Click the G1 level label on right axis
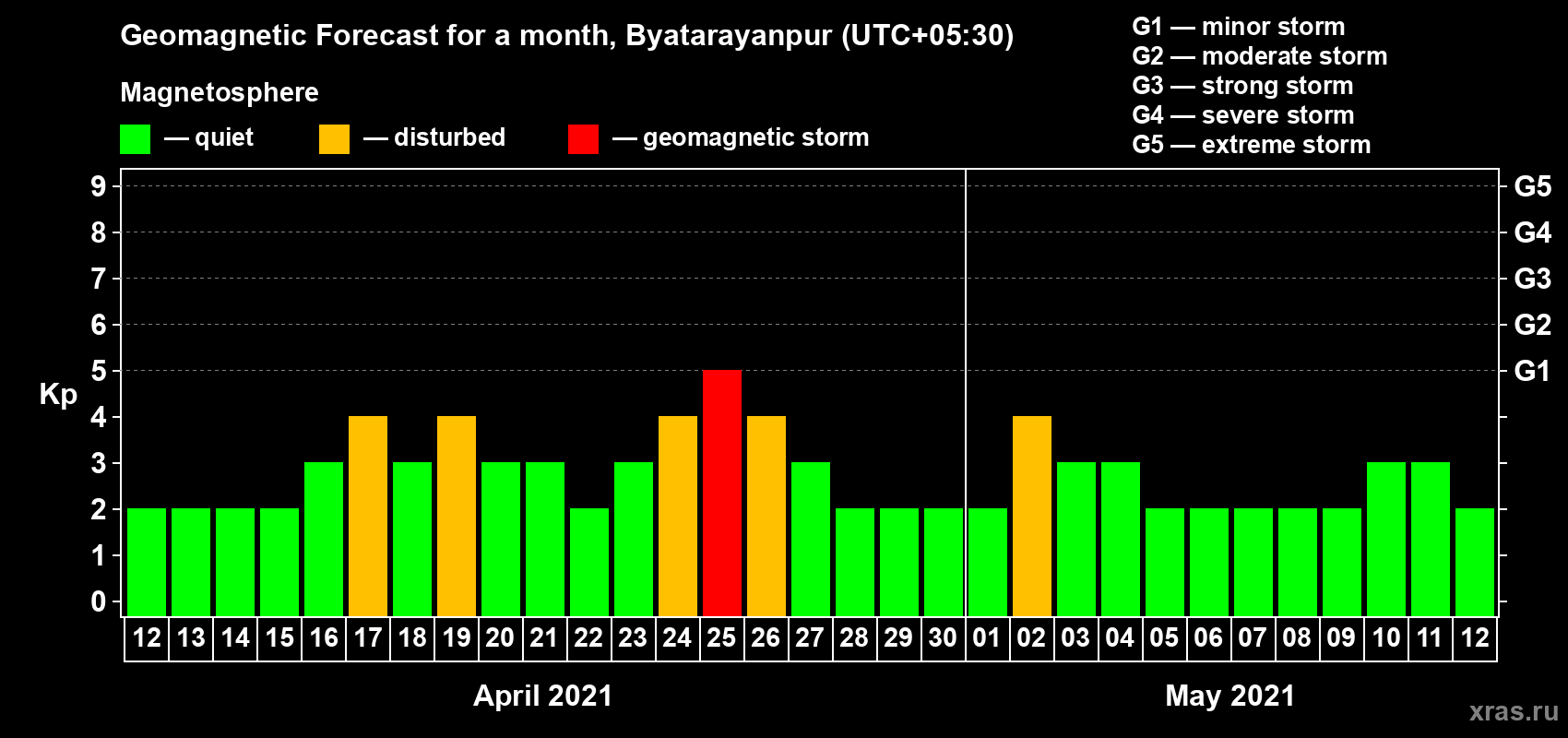The image size is (1568, 738). [1532, 371]
